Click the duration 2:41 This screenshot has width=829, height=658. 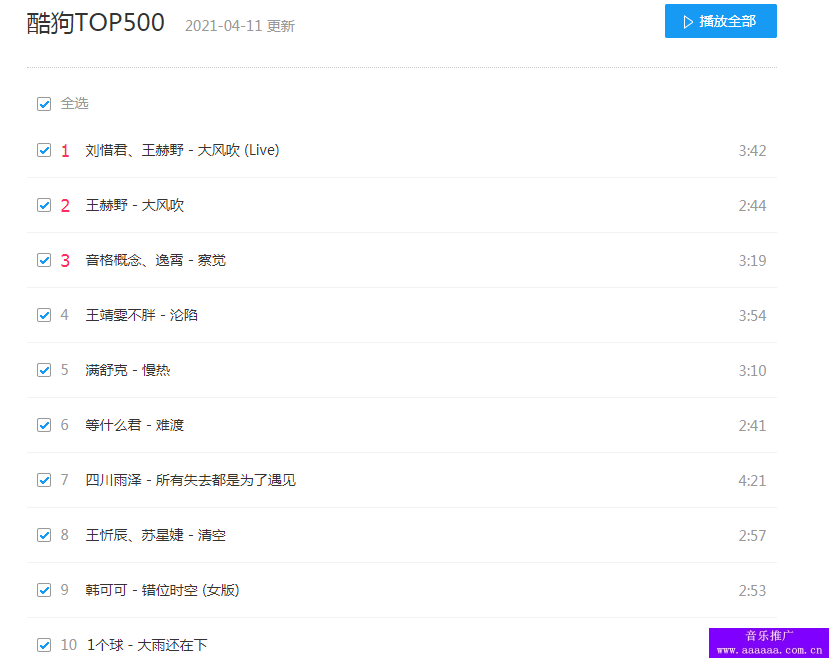752,425
